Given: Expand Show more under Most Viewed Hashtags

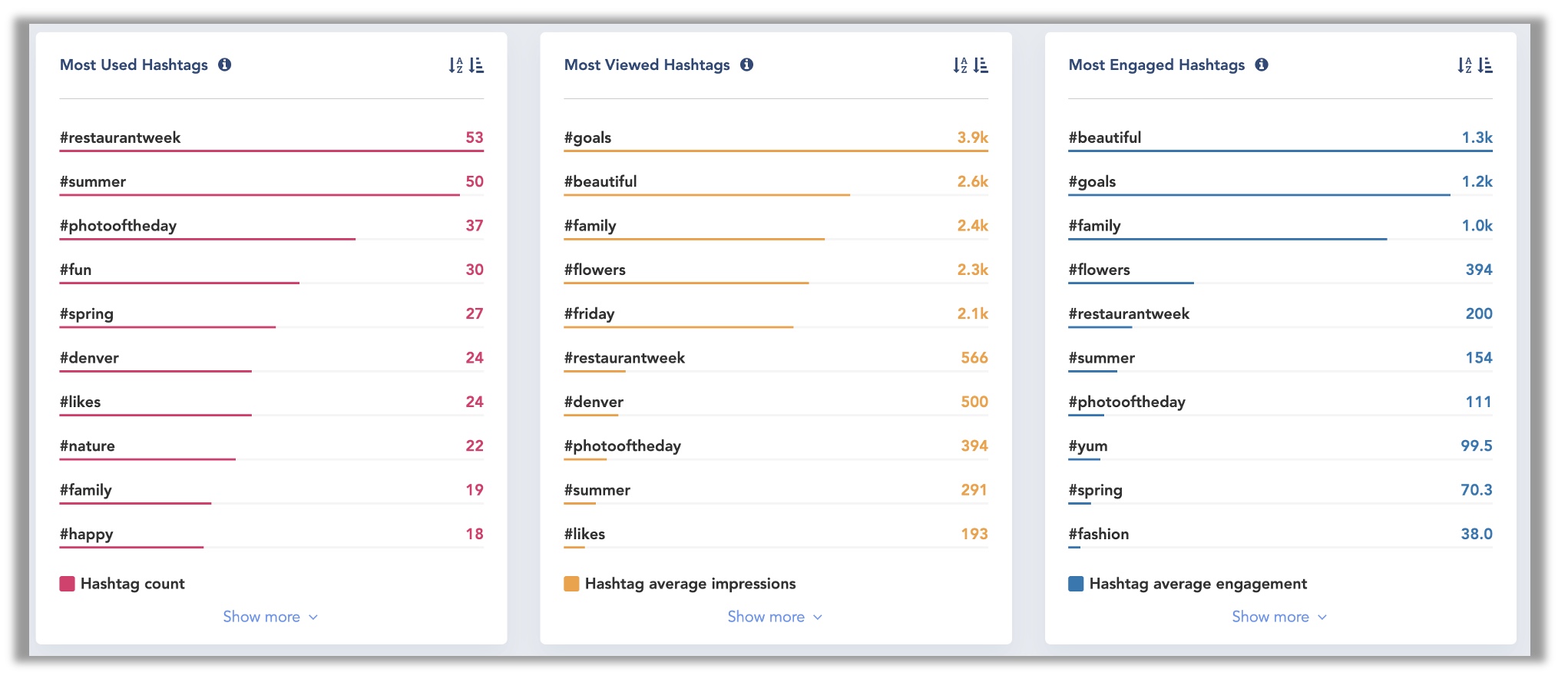Looking at the screenshot, I should coord(775,617).
